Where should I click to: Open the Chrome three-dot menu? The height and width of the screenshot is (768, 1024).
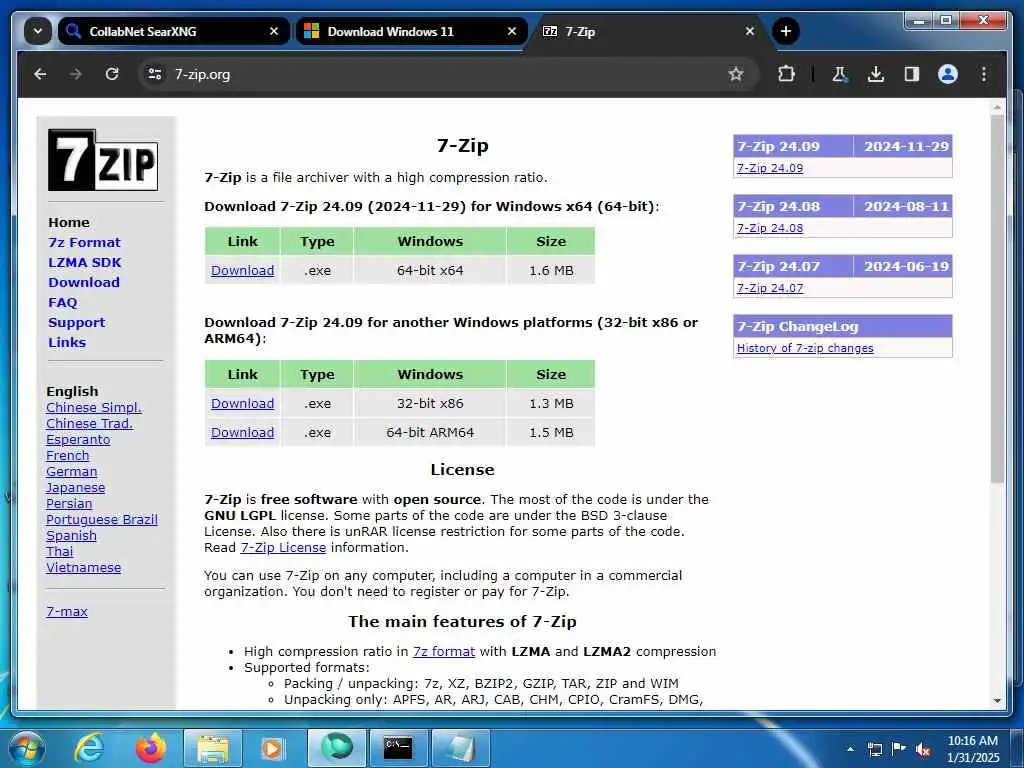984,74
